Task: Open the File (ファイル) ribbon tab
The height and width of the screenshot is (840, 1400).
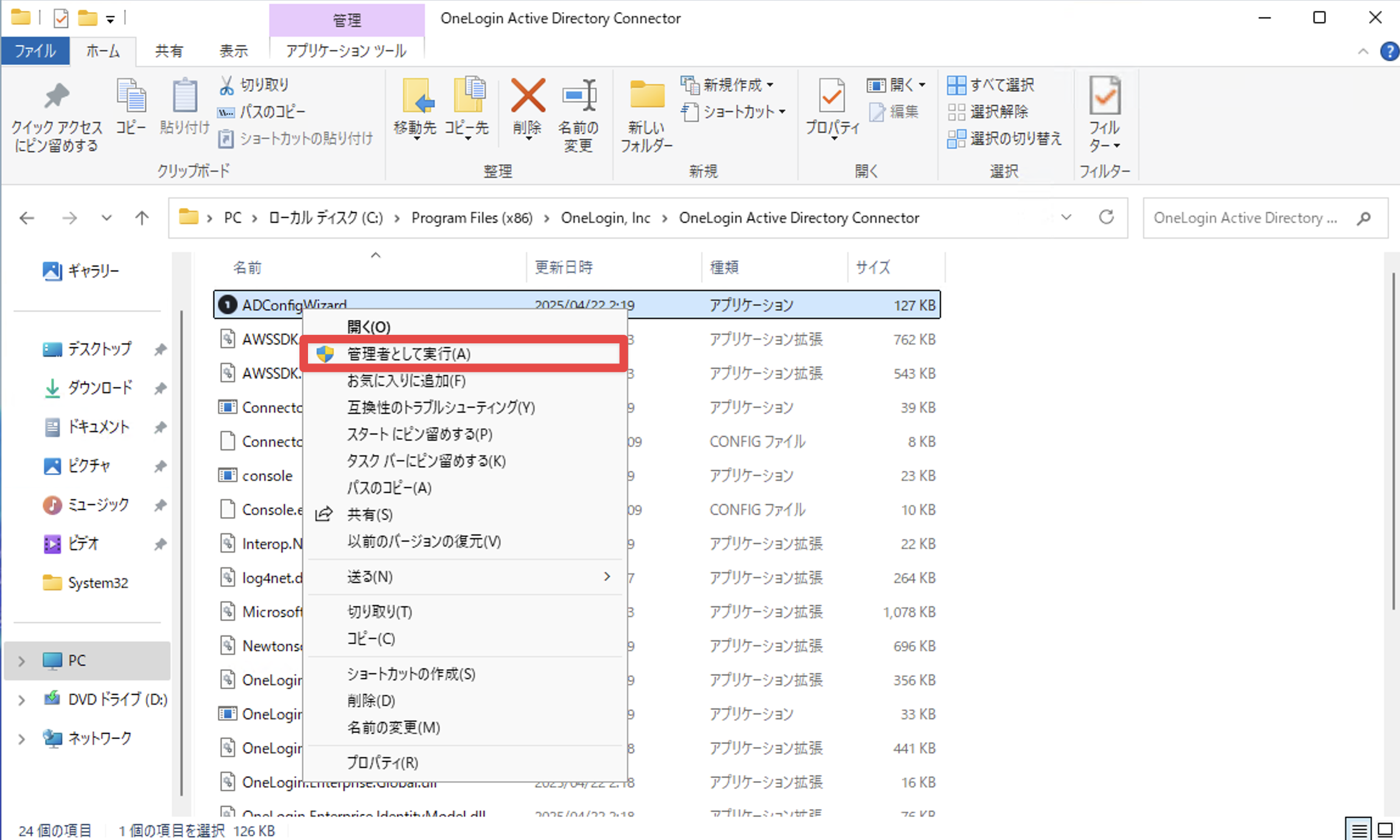Action: coord(35,51)
